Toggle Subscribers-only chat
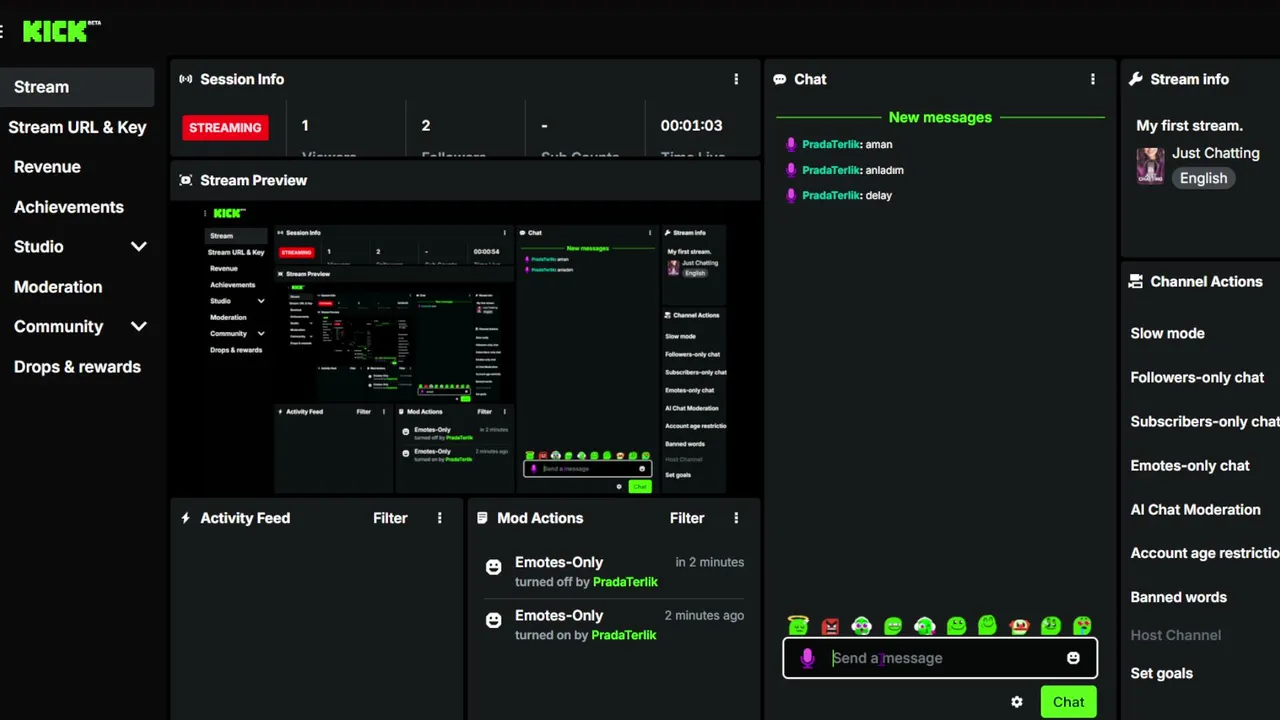This screenshot has height=720, width=1280. (1204, 421)
